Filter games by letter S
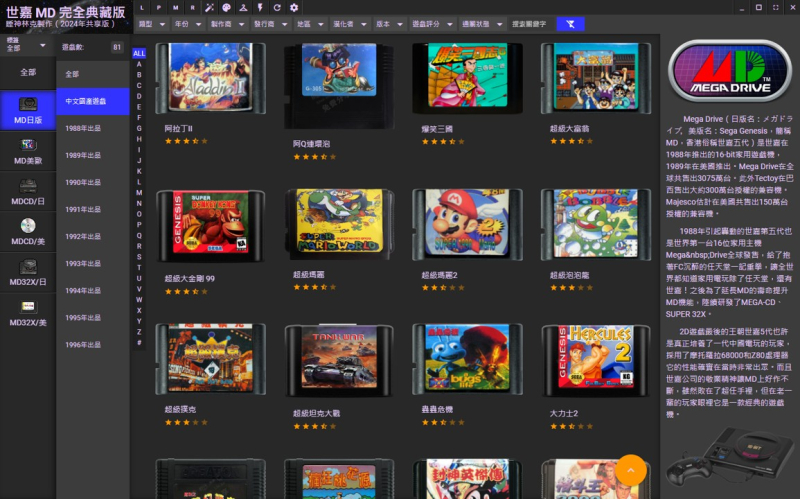The width and height of the screenshot is (800, 499). [x=139, y=257]
